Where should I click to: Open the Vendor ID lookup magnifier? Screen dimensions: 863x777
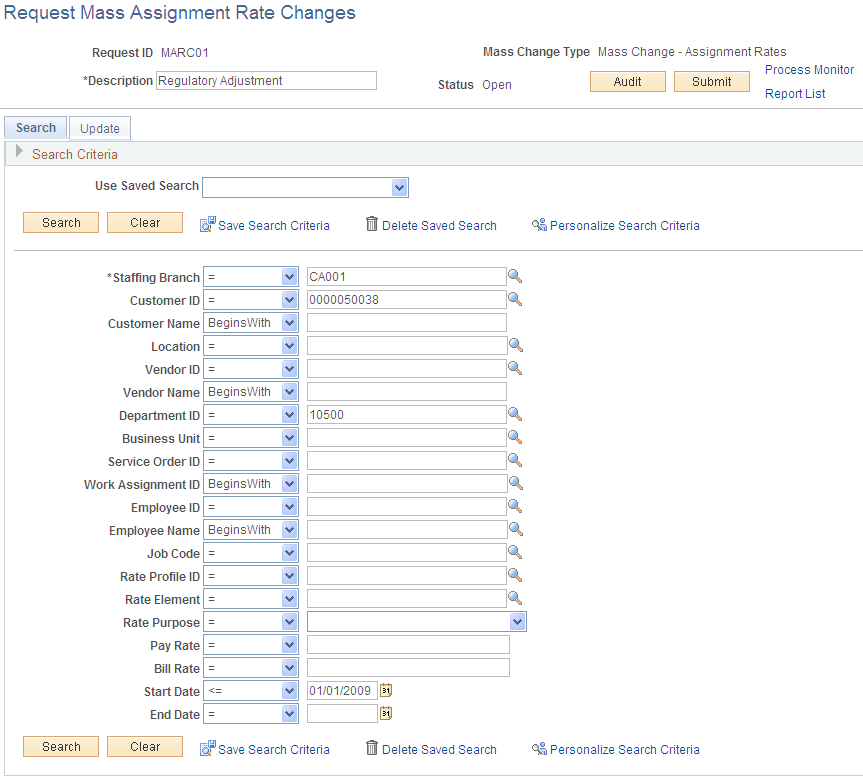(515, 369)
